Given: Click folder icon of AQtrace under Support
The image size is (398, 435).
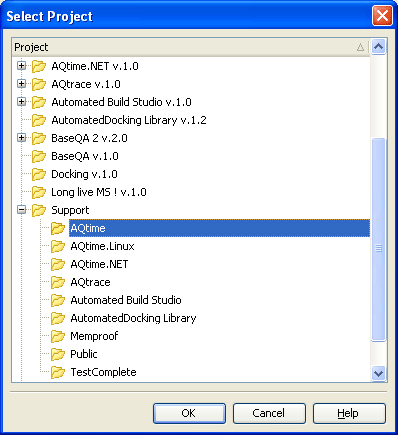Looking at the screenshot, I should tap(58, 282).
